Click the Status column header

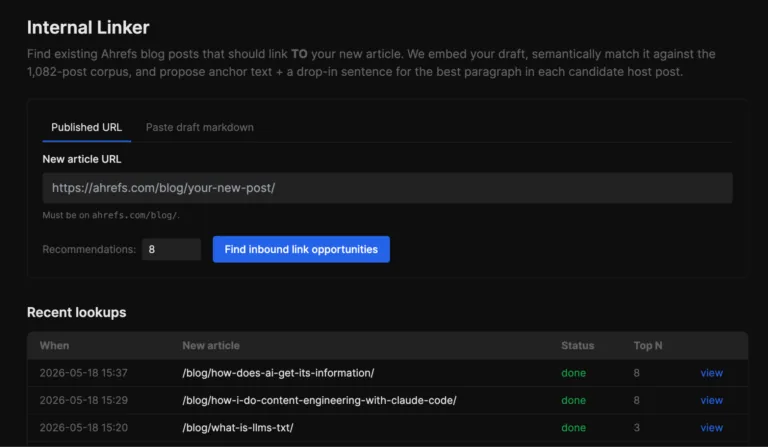click(x=577, y=346)
